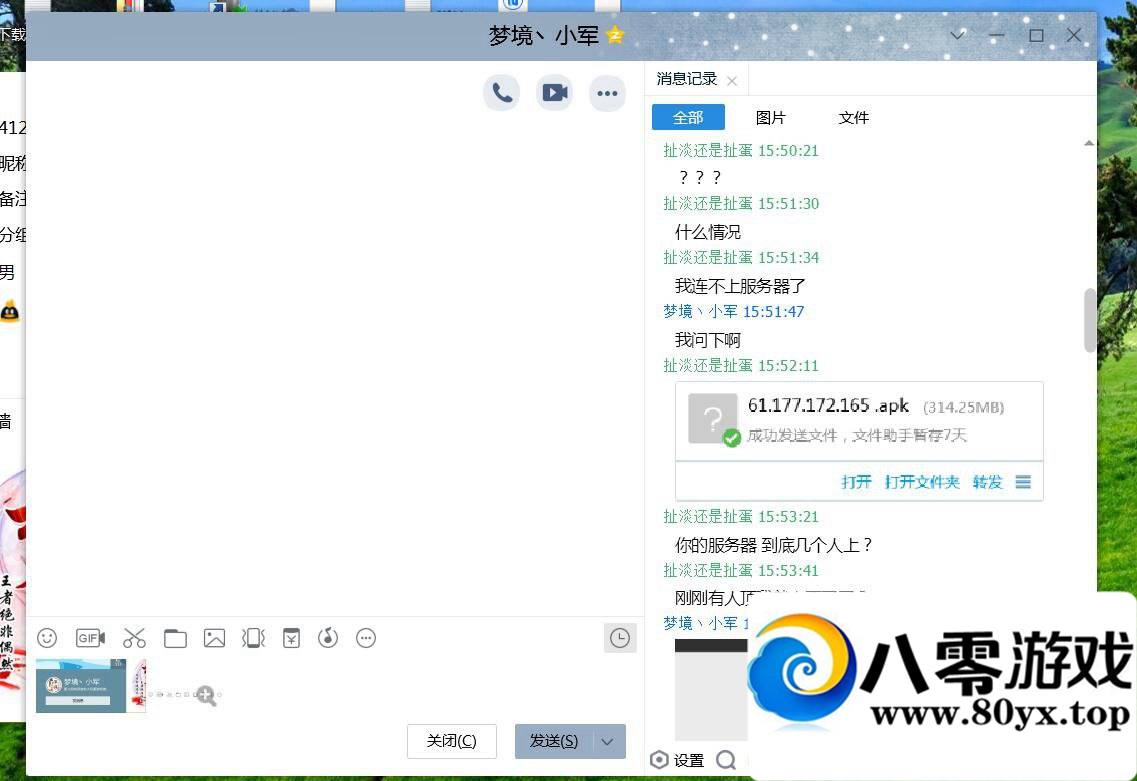Open the GIF panel

coord(89,637)
